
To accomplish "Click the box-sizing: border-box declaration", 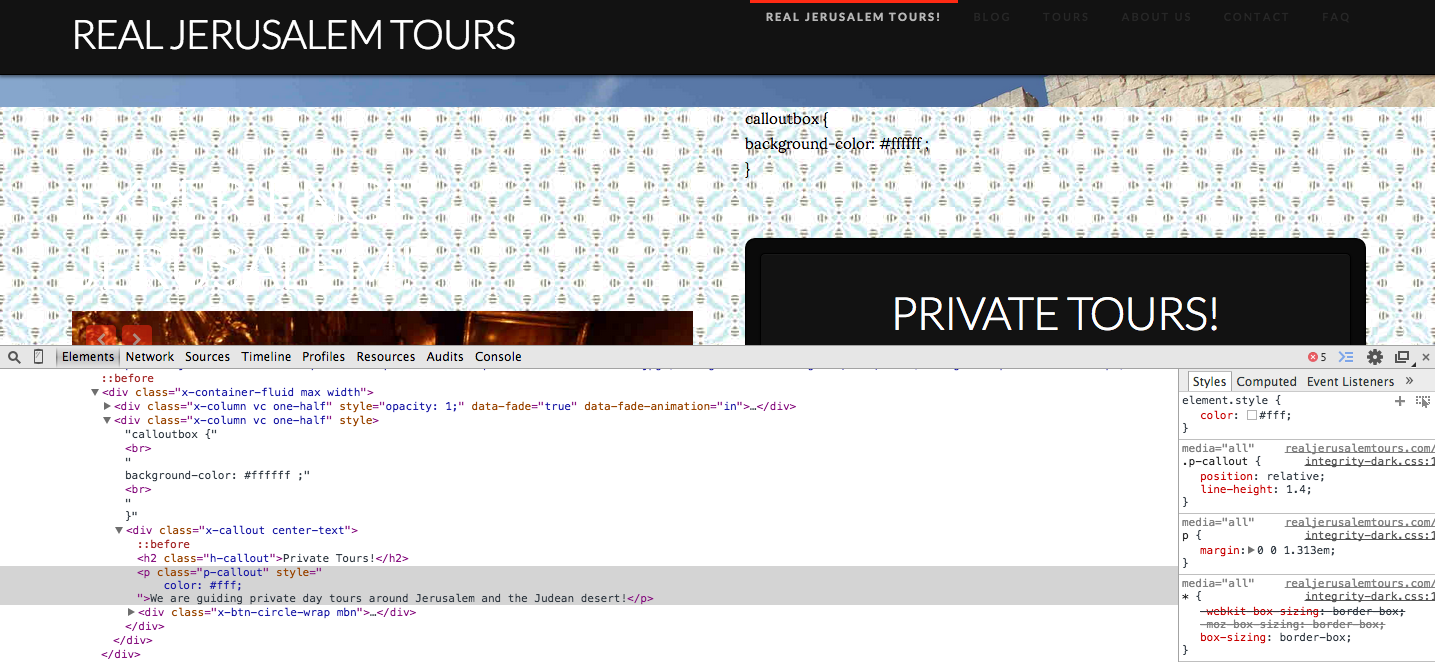I will 1275,638.
